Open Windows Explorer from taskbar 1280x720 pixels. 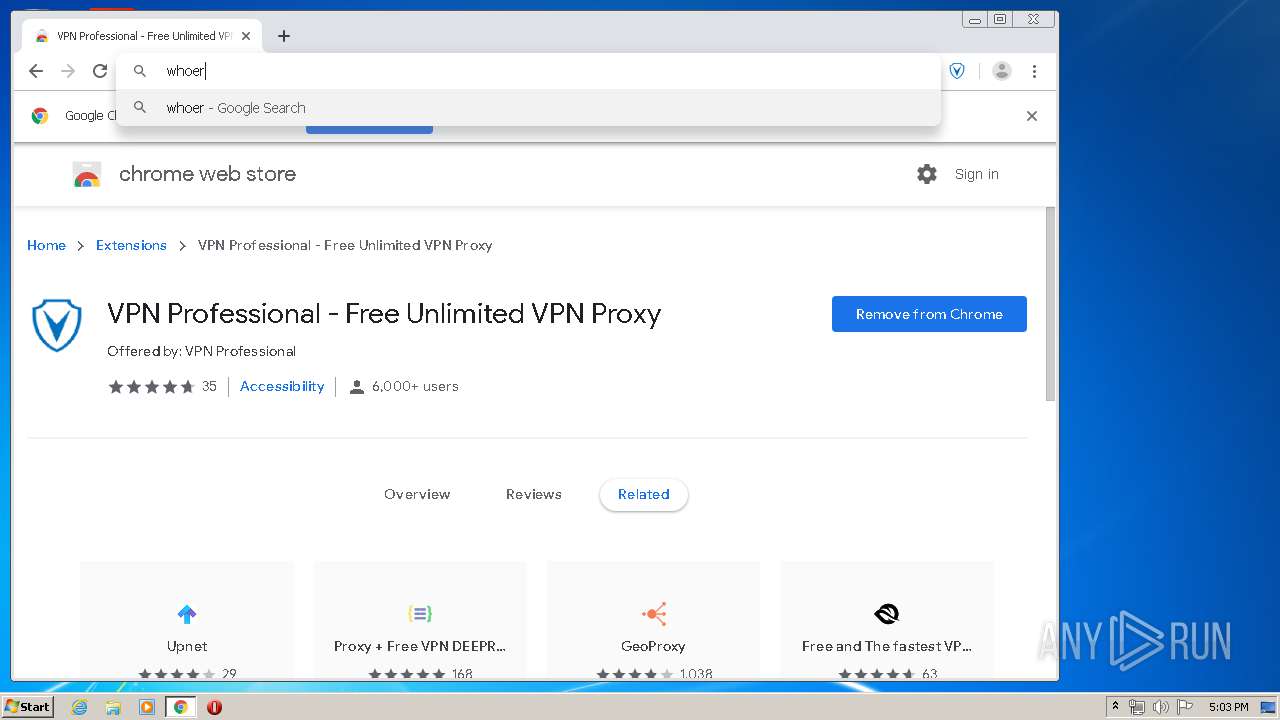pyautogui.click(x=113, y=707)
